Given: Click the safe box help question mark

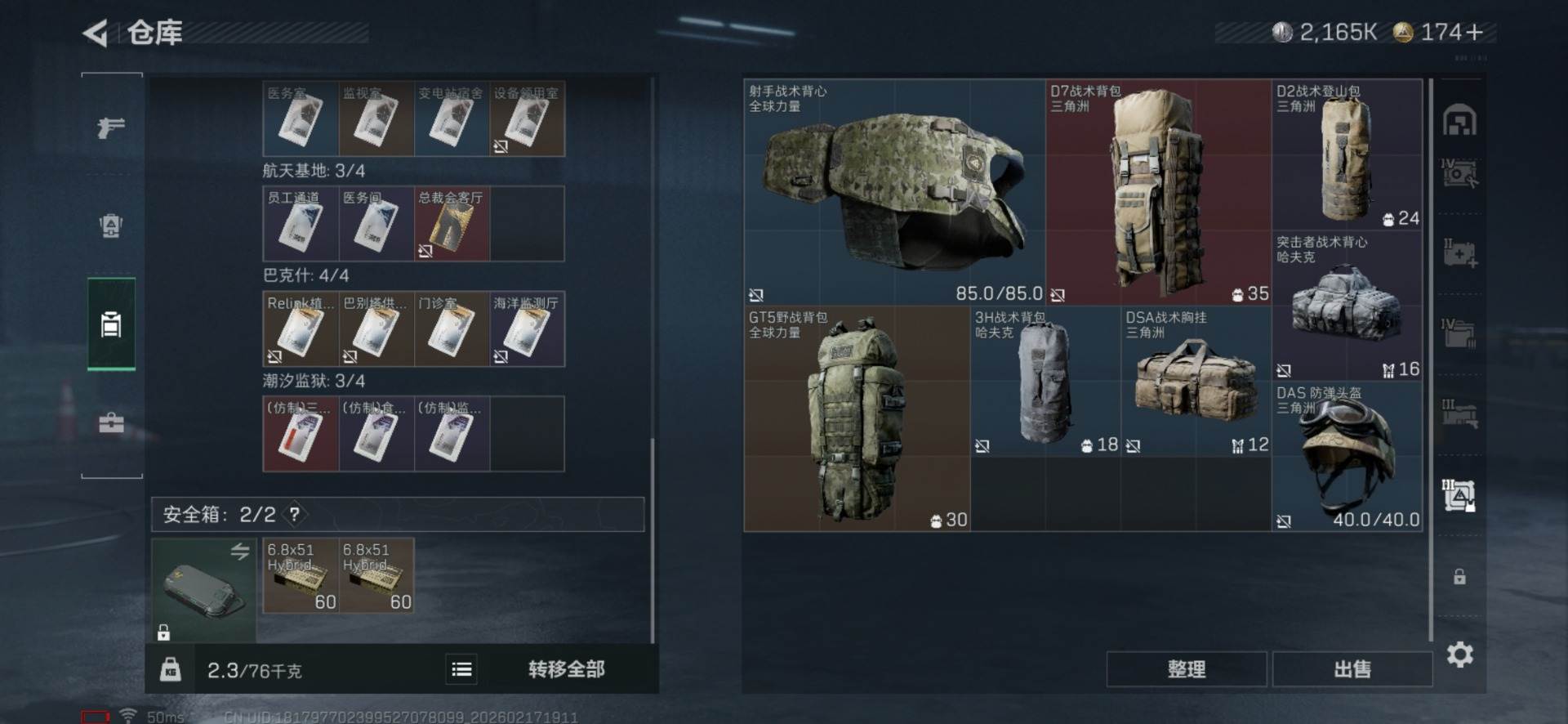Looking at the screenshot, I should pos(294,514).
